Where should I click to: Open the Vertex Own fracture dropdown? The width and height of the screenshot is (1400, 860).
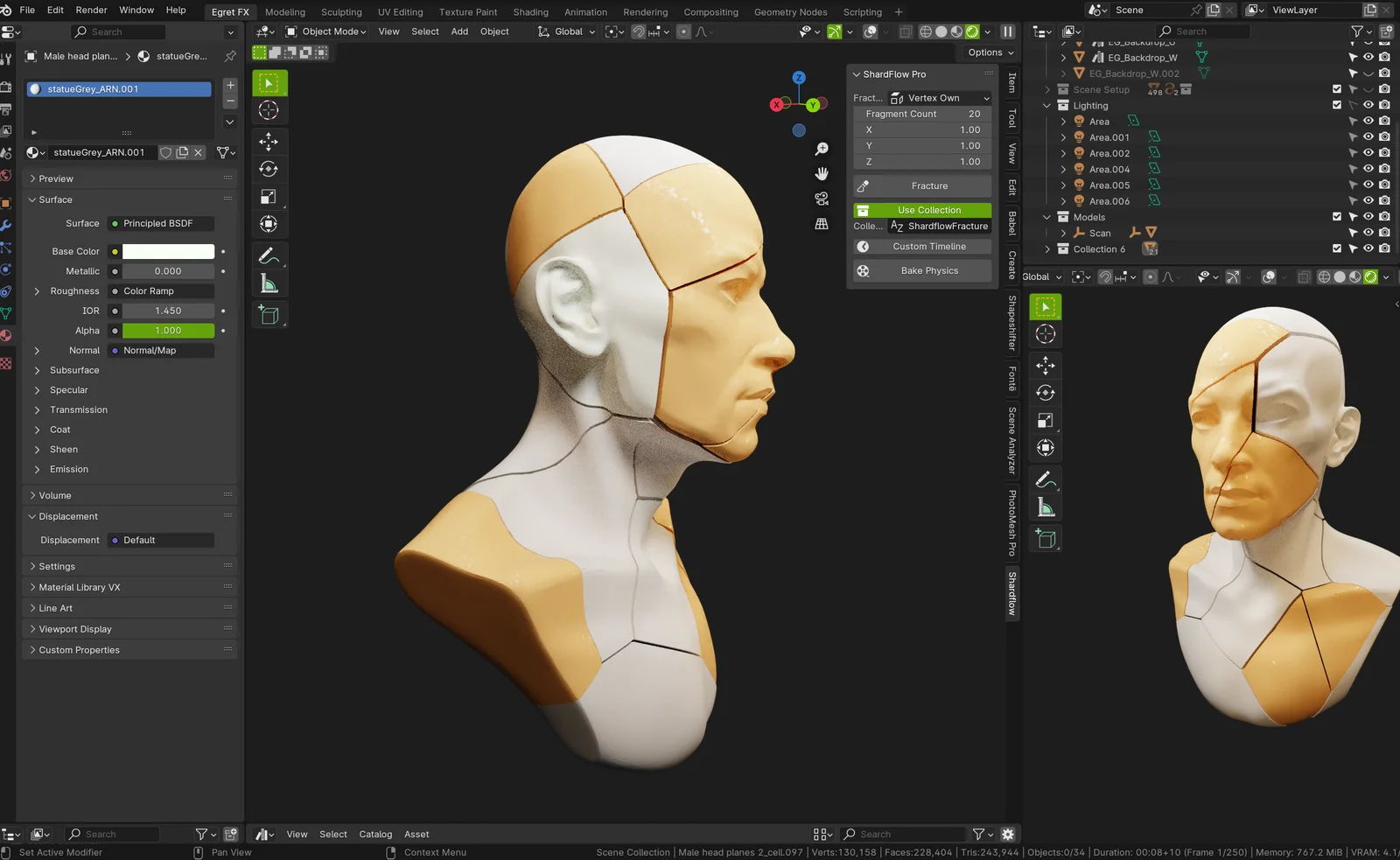pyautogui.click(x=940, y=97)
